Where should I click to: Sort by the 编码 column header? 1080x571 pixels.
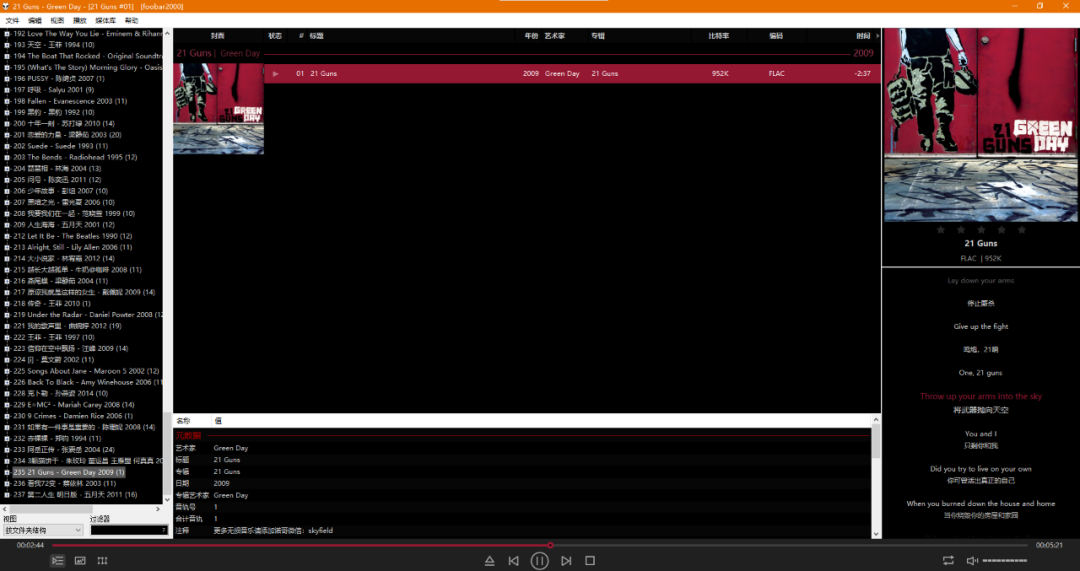coord(776,36)
